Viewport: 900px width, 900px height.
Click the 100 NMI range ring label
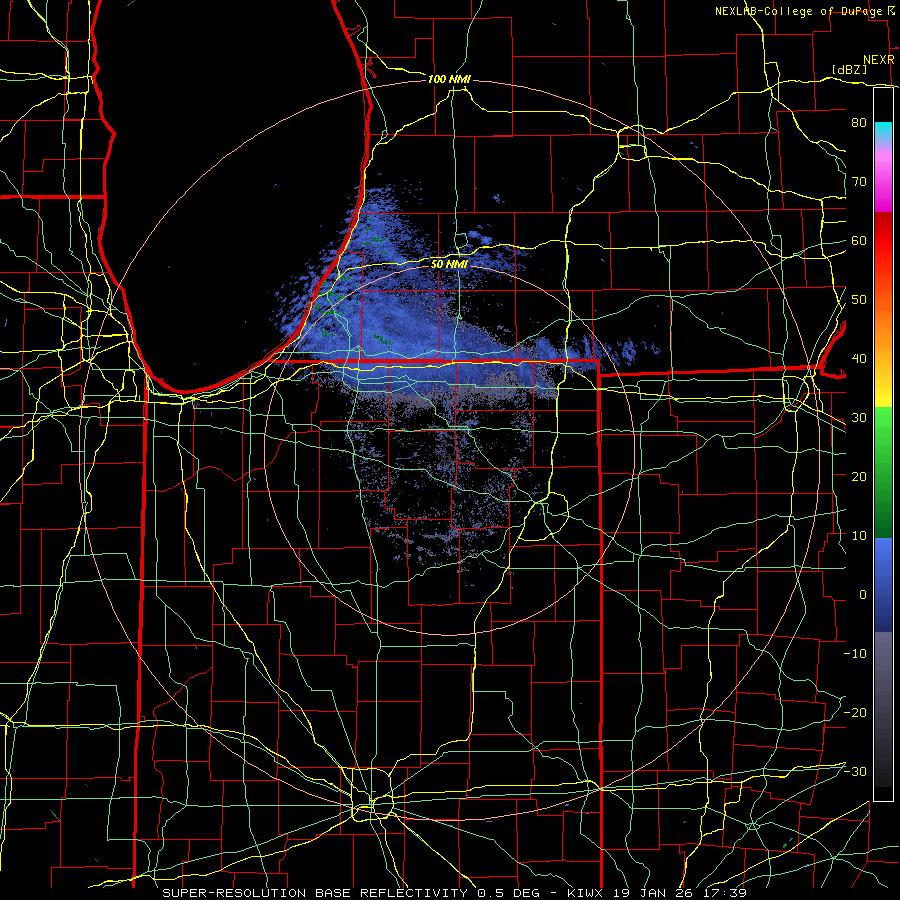[x=449, y=79]
